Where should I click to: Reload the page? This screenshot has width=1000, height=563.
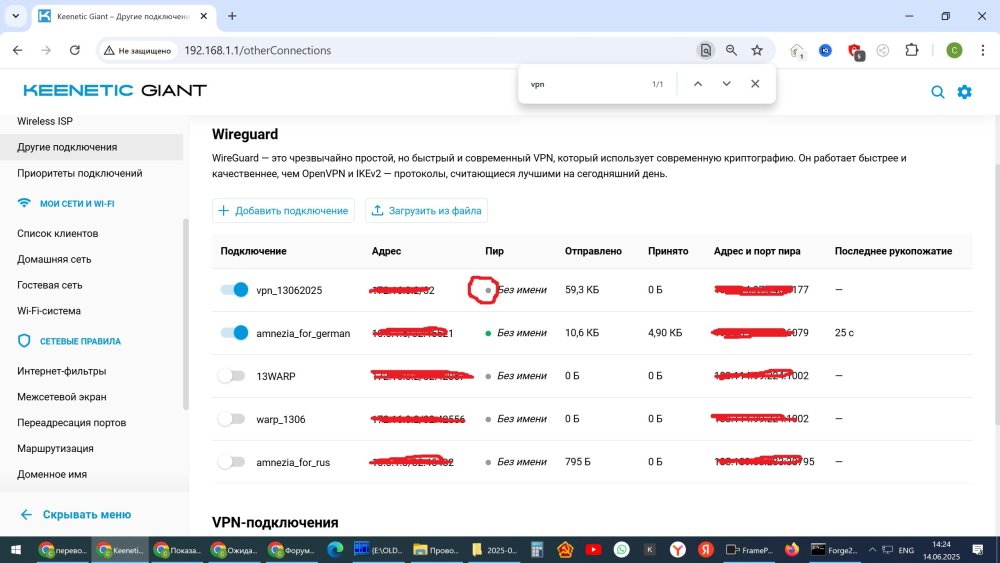coord(75,50)
